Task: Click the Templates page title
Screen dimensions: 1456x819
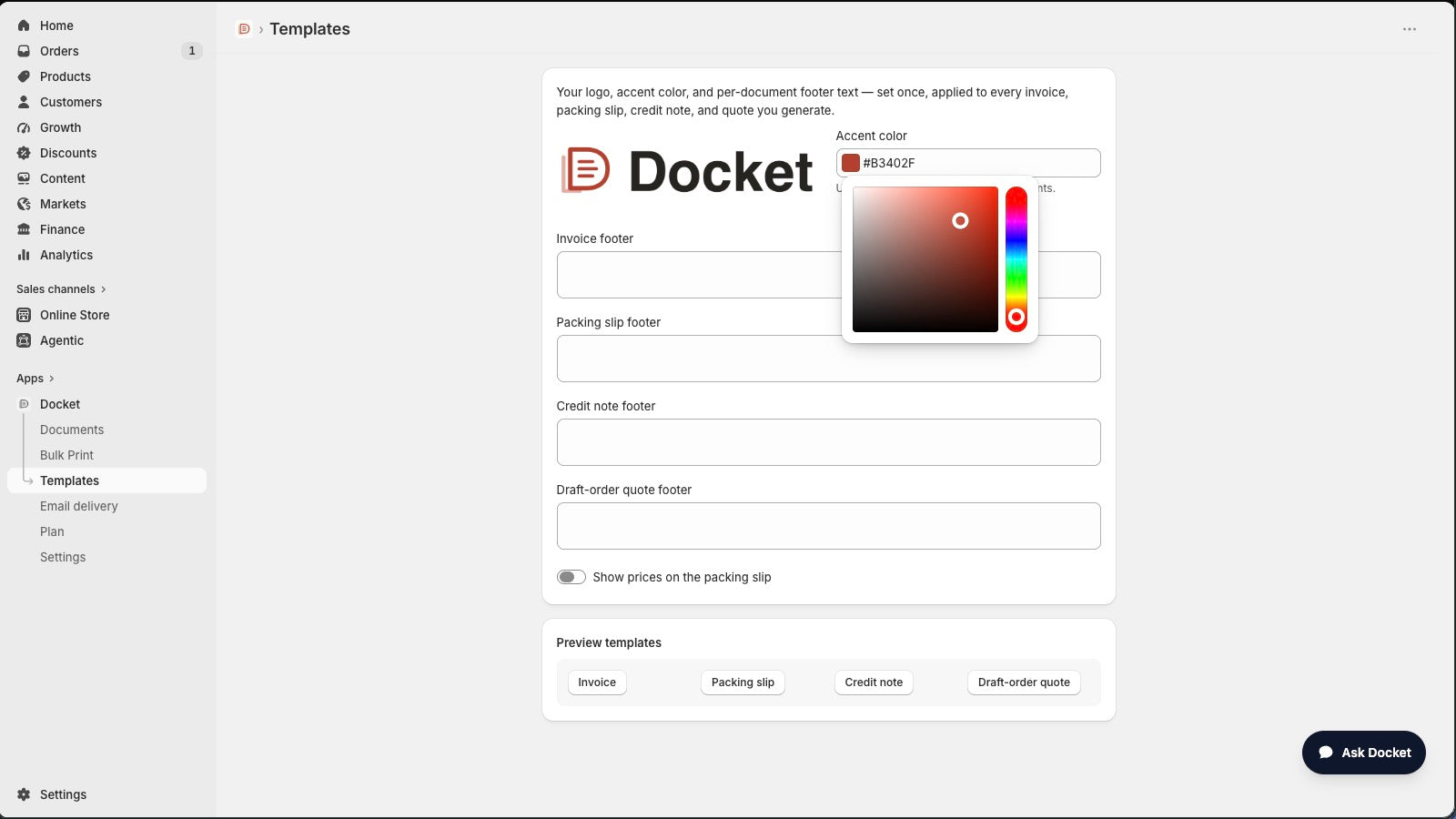Action: 309,29
